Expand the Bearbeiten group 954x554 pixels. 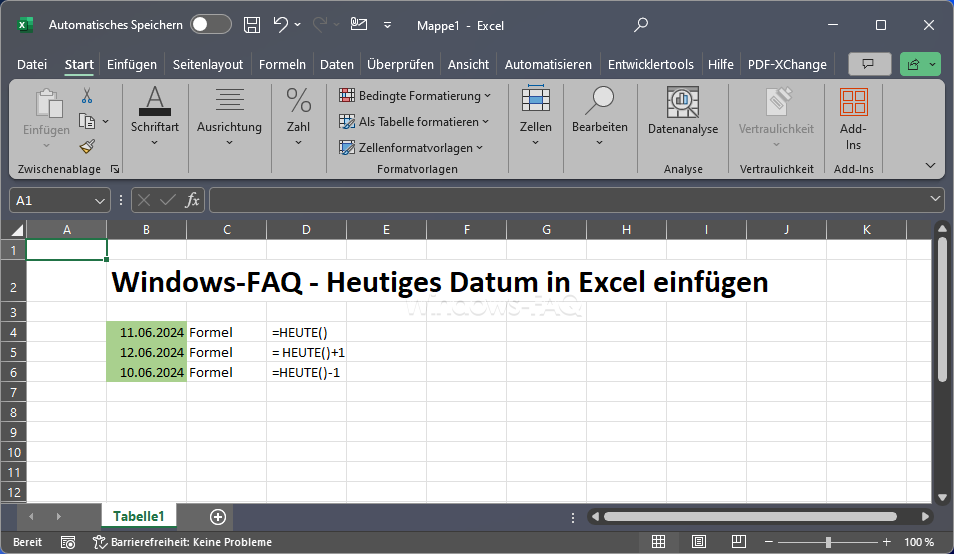tap(599, 117)
